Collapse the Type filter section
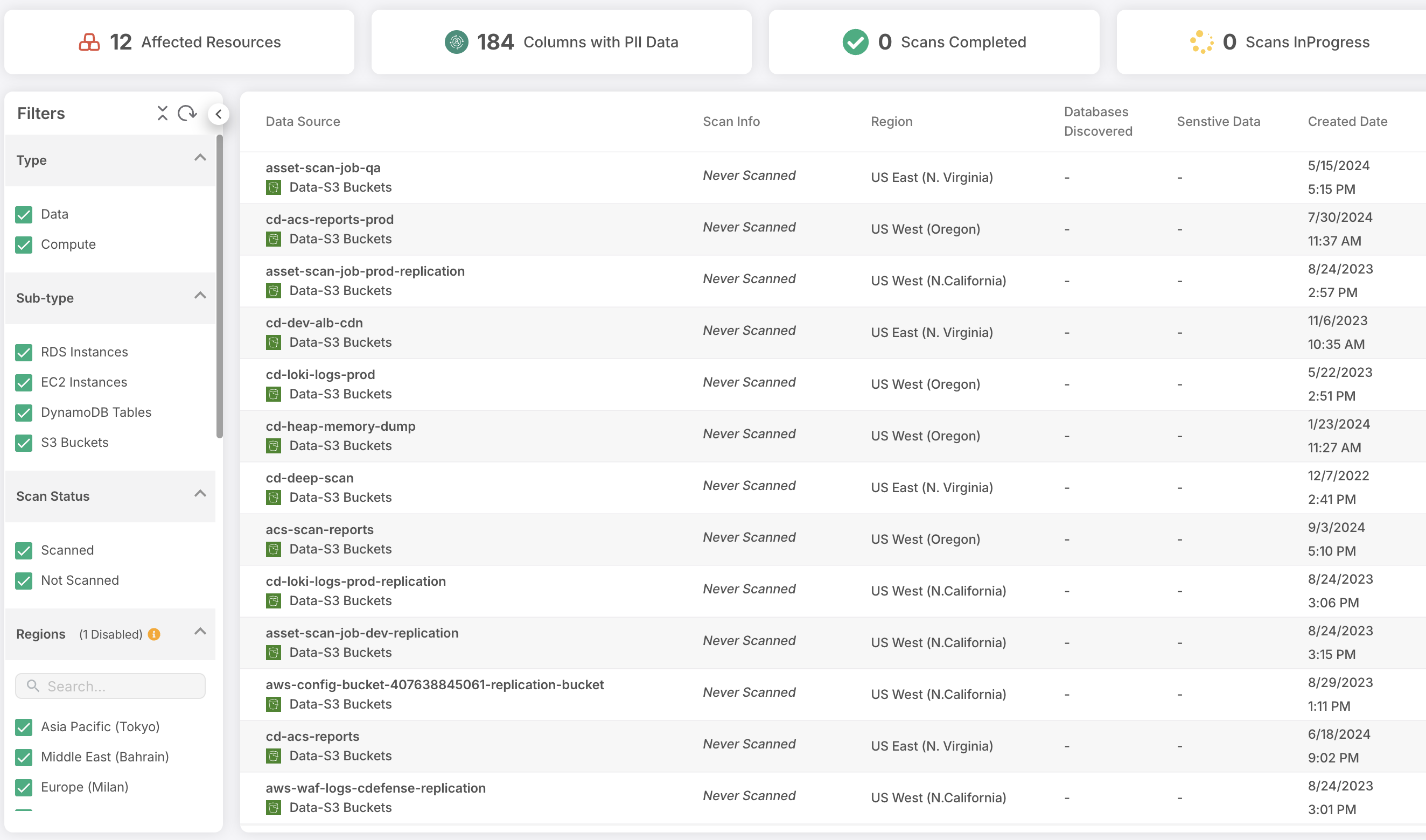Screen dimensions: 1426x840 200,158
